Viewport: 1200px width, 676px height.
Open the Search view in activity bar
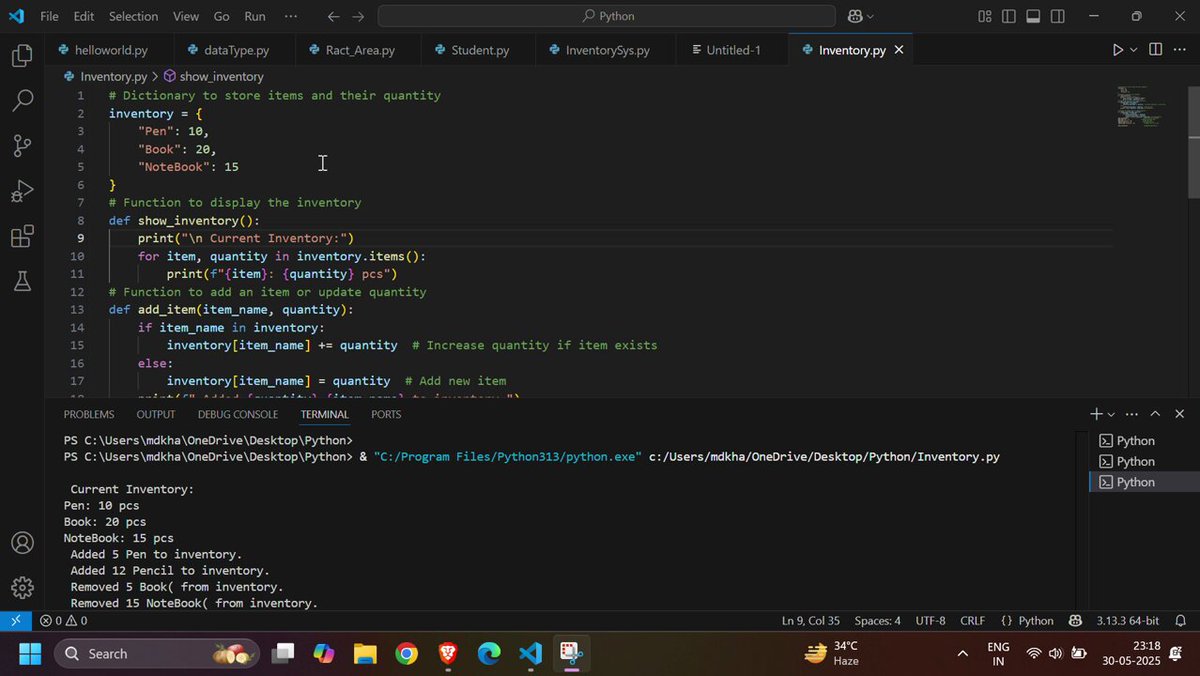(x=22, y=101)
